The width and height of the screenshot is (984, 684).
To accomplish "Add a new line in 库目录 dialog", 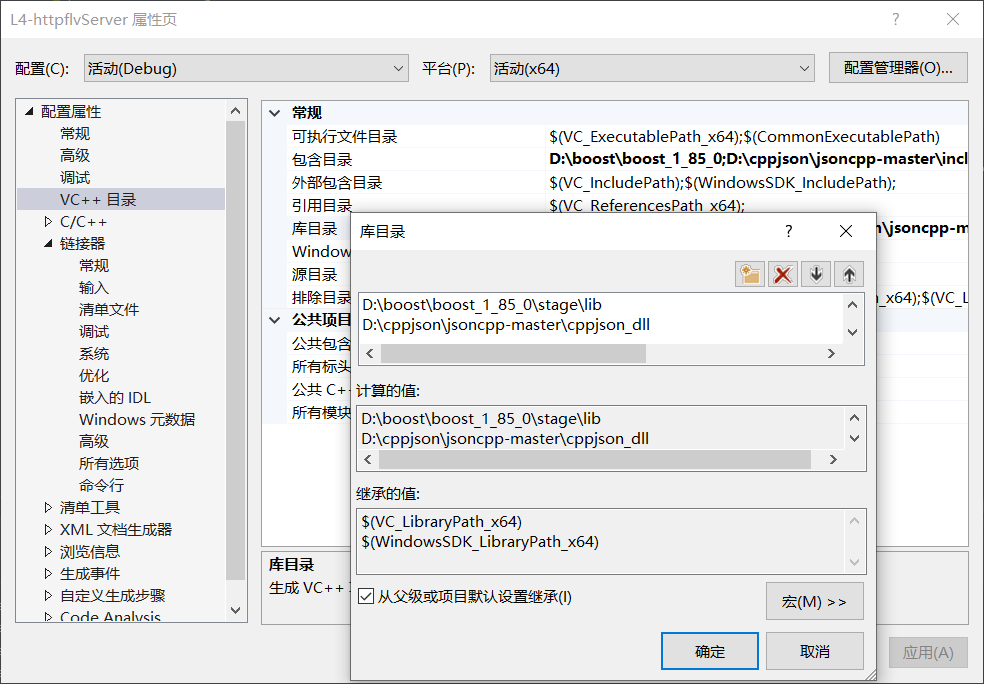I will [750, 274].
